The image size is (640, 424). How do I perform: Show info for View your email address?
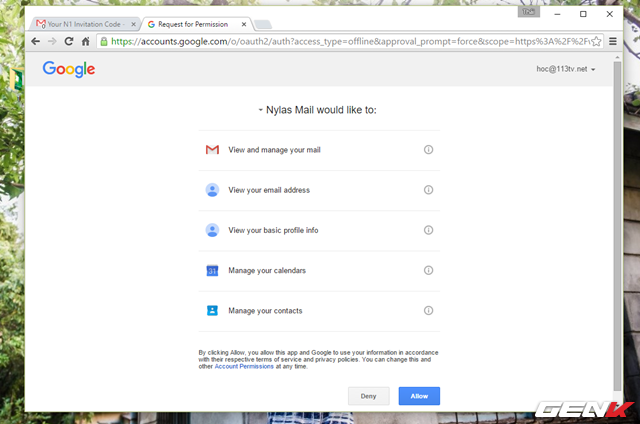(428, 190)
